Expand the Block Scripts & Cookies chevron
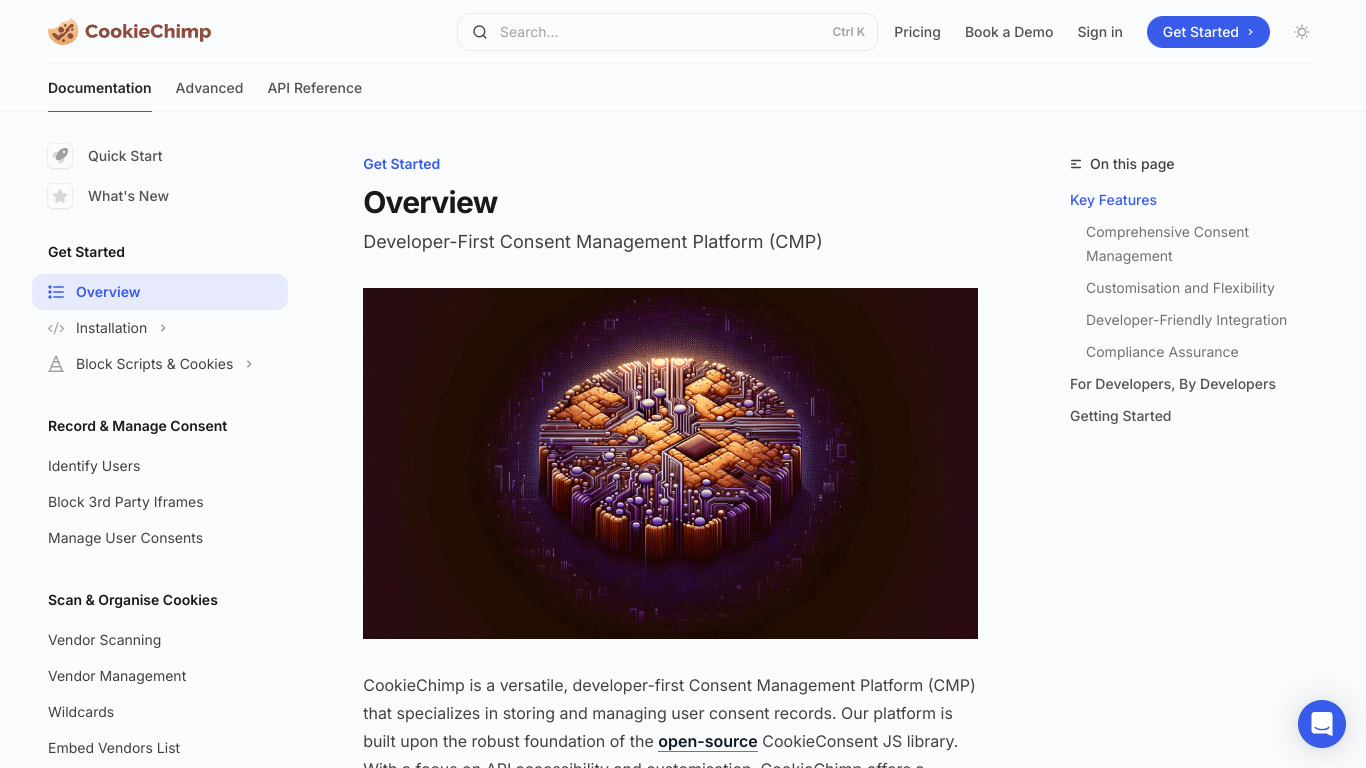Viewport: 1366px width, 768px height. 249,364
